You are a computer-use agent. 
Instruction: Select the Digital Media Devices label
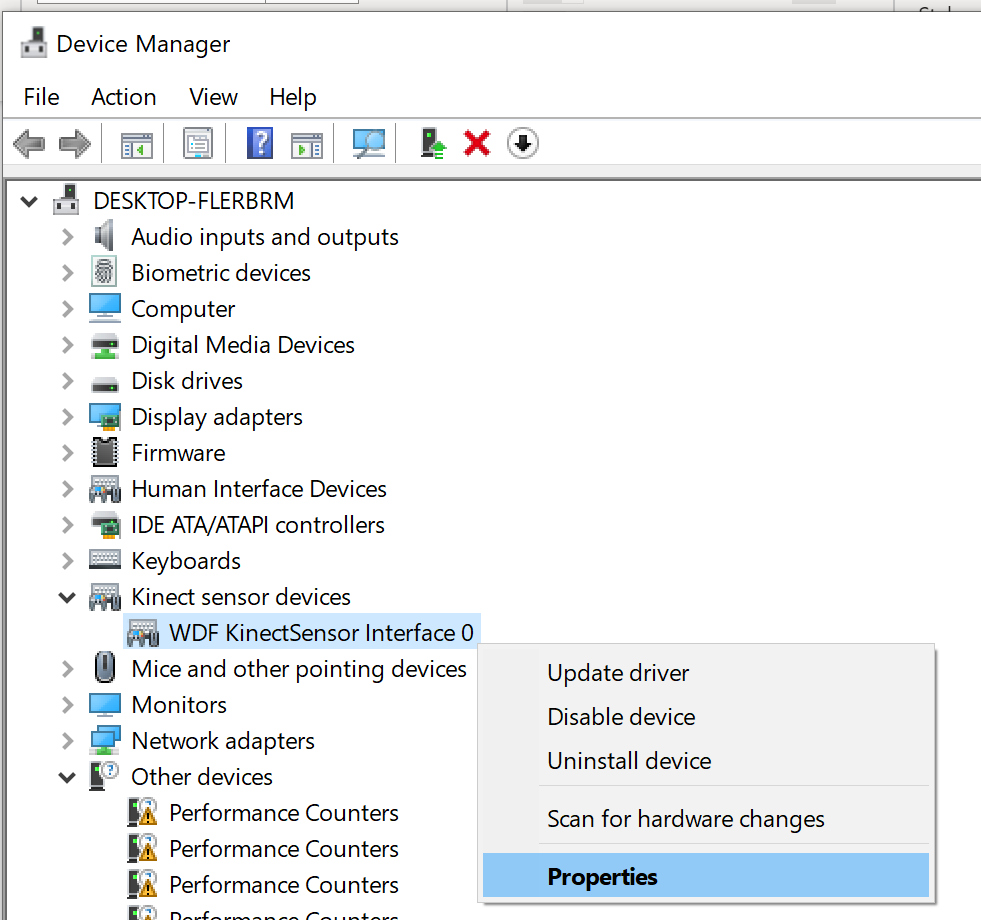(243, 345)
